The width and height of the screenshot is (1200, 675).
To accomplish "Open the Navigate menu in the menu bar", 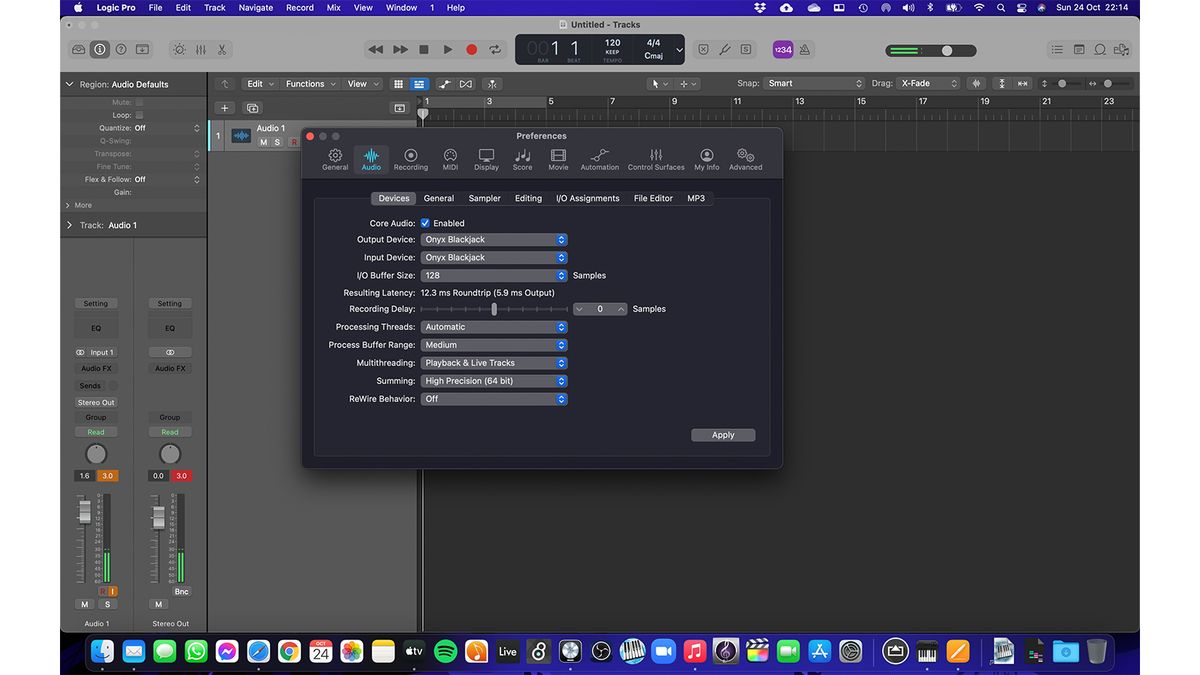I will click(255, 7).
